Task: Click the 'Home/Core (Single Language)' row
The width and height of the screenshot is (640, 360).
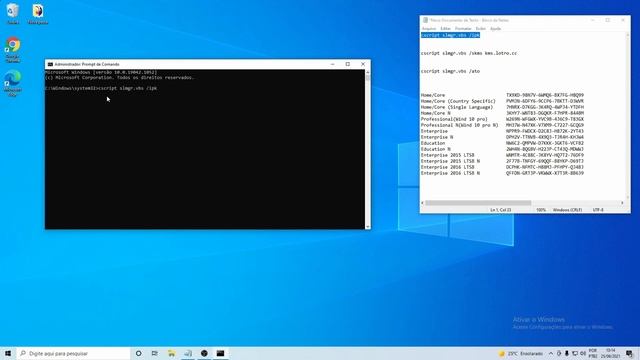Action: [502, 107]
